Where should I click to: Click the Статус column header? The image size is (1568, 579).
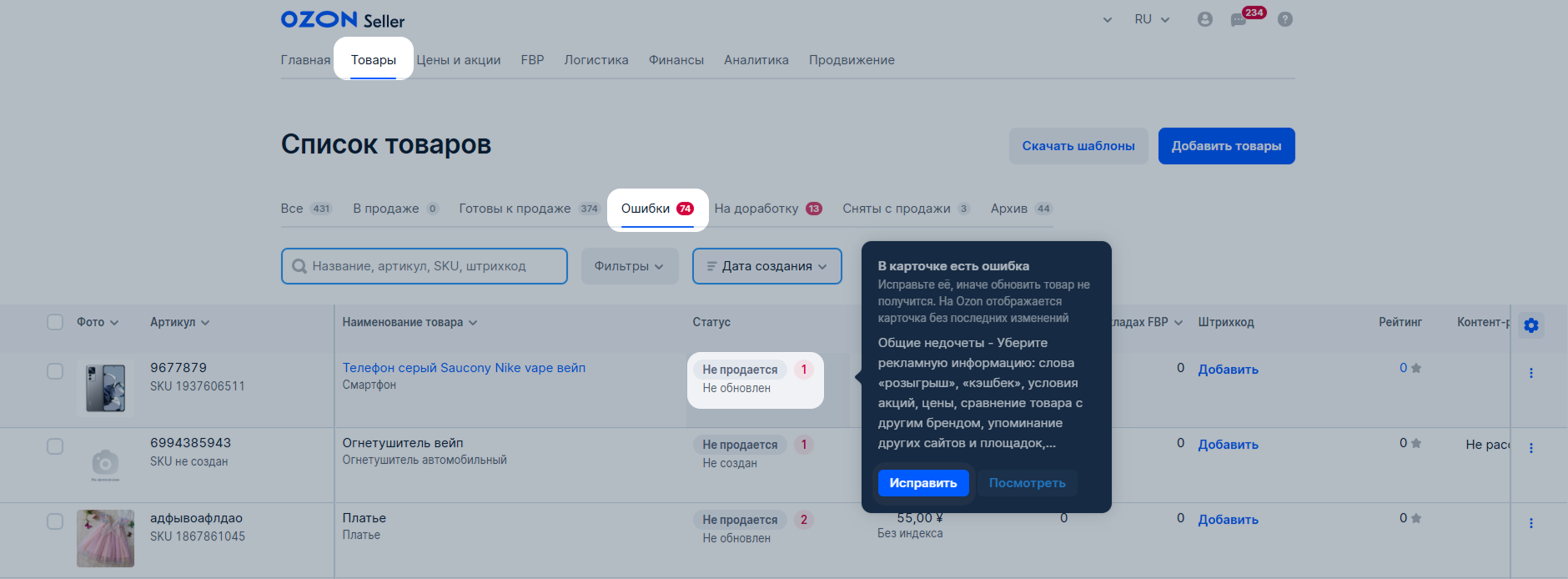coord(711,322)
